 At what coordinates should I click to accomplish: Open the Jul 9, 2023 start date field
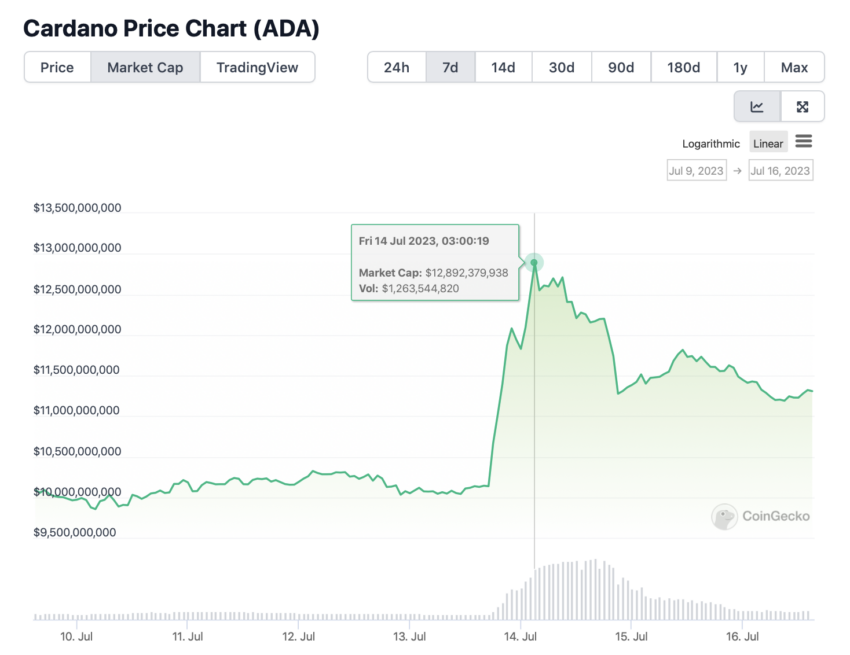(x=697, y=171)
